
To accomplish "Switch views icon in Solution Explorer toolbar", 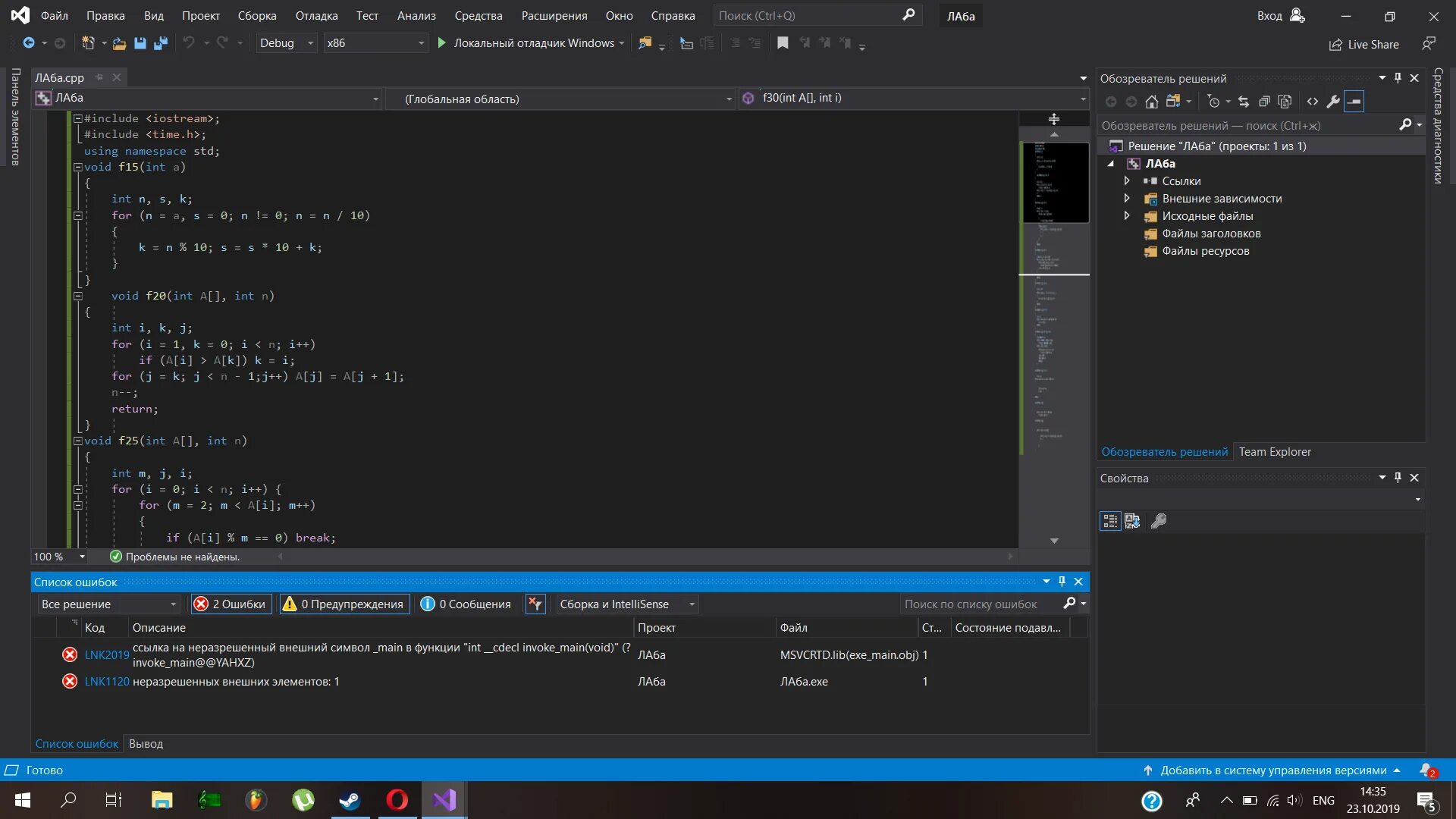I will [x=1173, y=102].
